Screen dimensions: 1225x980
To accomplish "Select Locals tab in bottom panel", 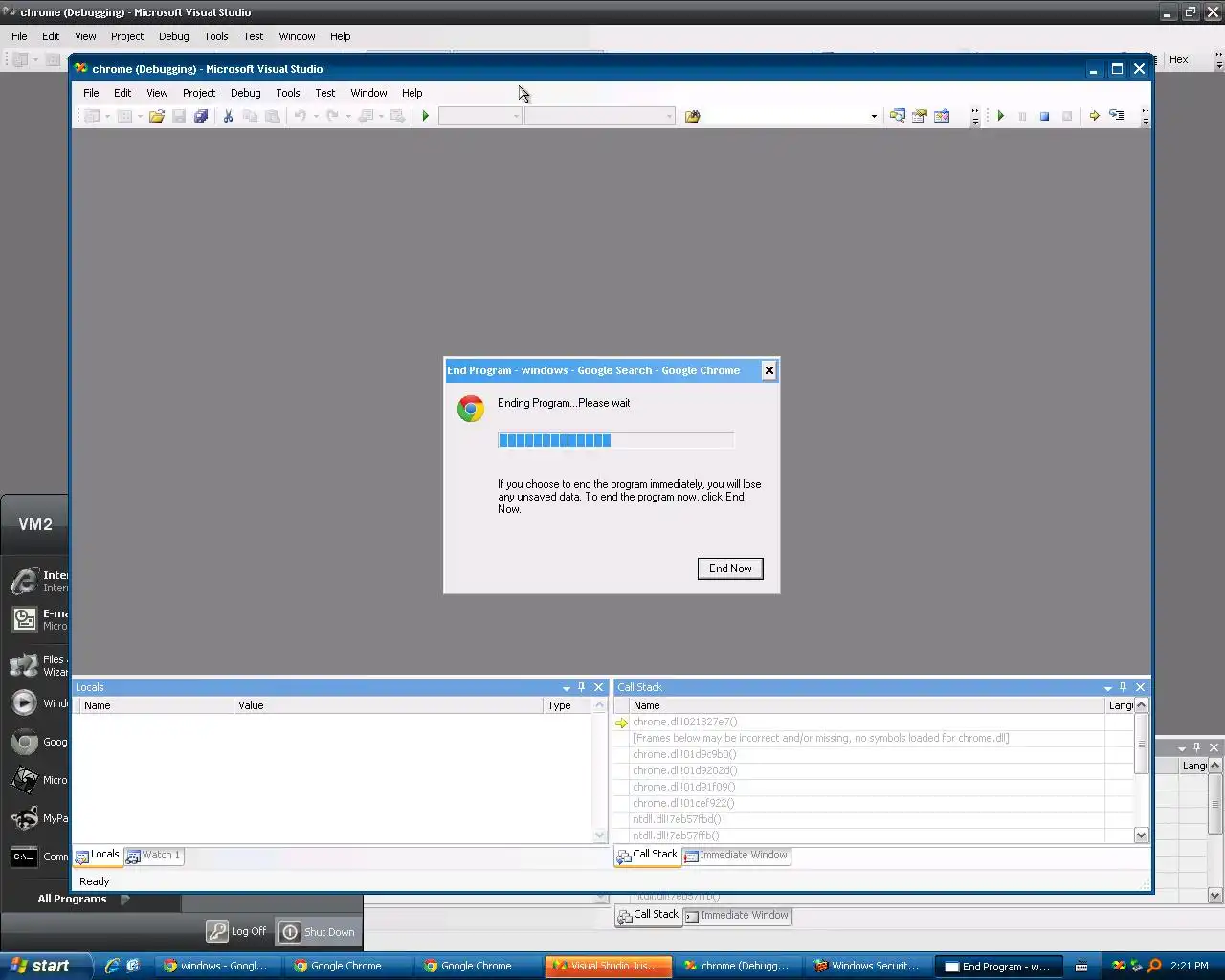I will click(x=98, y=856).
